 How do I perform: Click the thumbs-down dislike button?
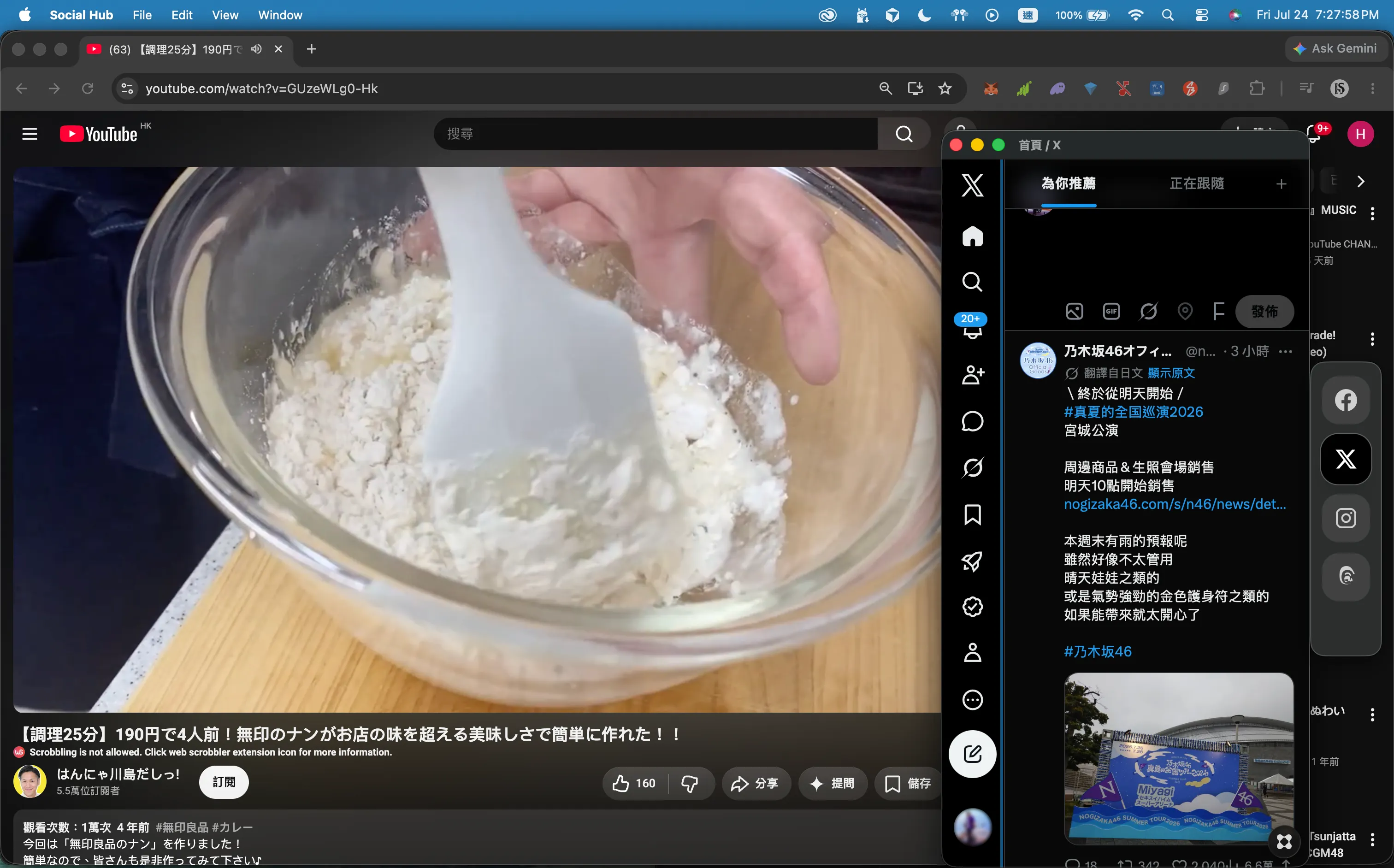click(x=690, y=783)
